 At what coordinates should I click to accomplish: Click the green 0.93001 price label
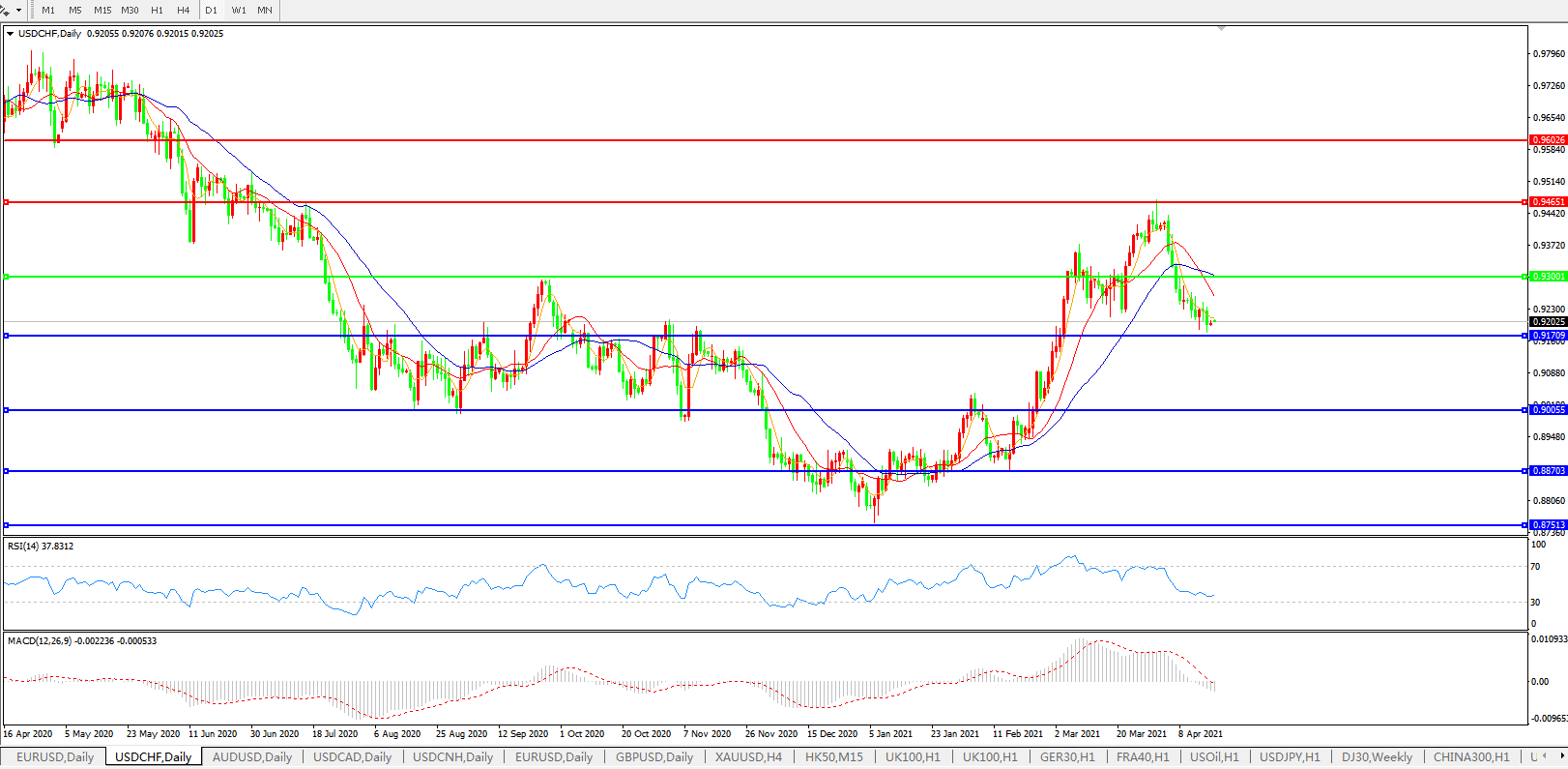tap(1548, 277)
